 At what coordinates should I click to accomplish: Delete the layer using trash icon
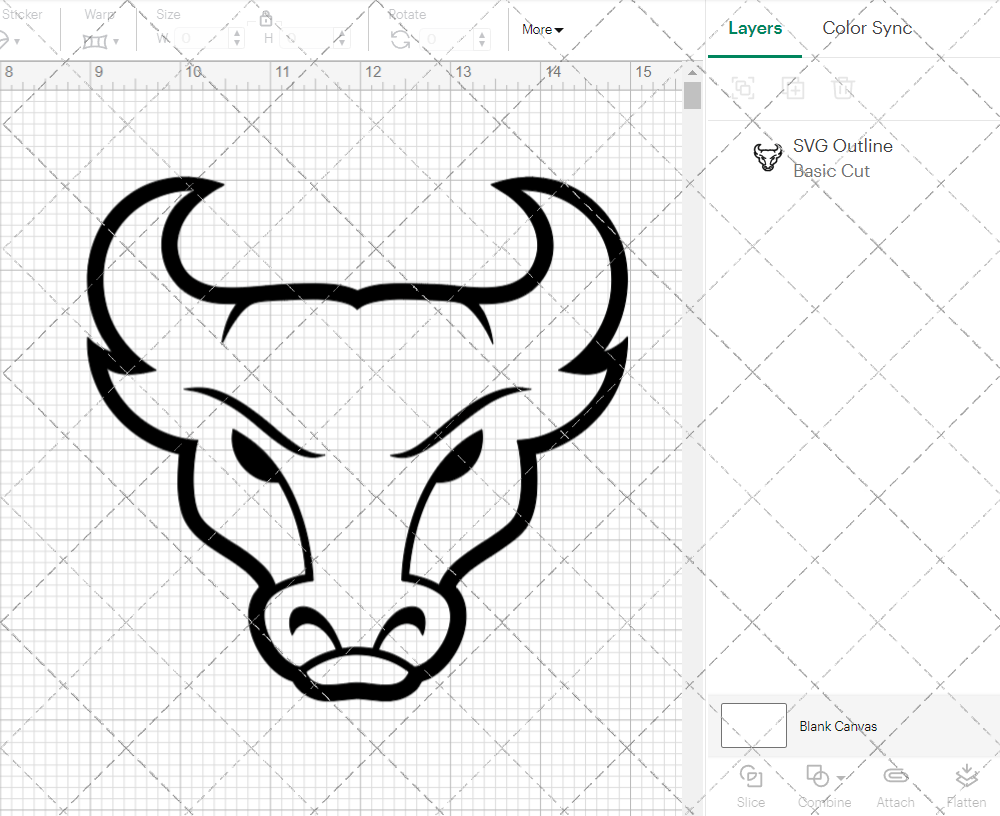tap(843, 88)
